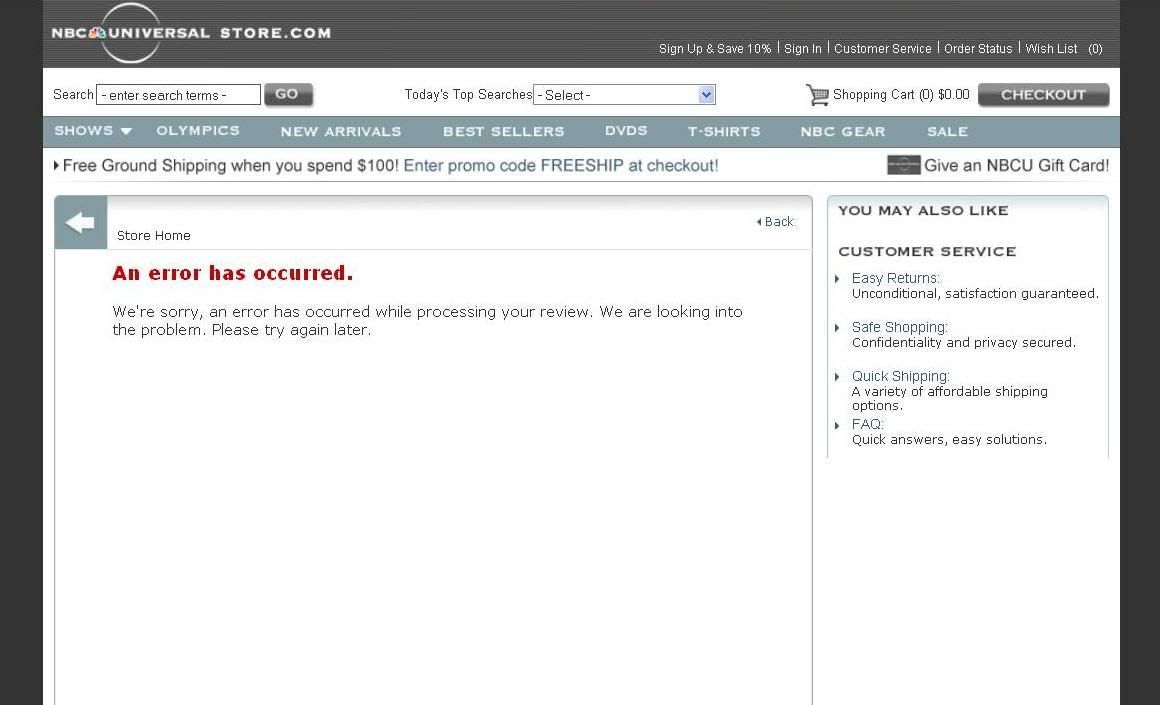Click the search terms input field
The width and height of the screenshot is (1160, 705).
click(178, 95)
